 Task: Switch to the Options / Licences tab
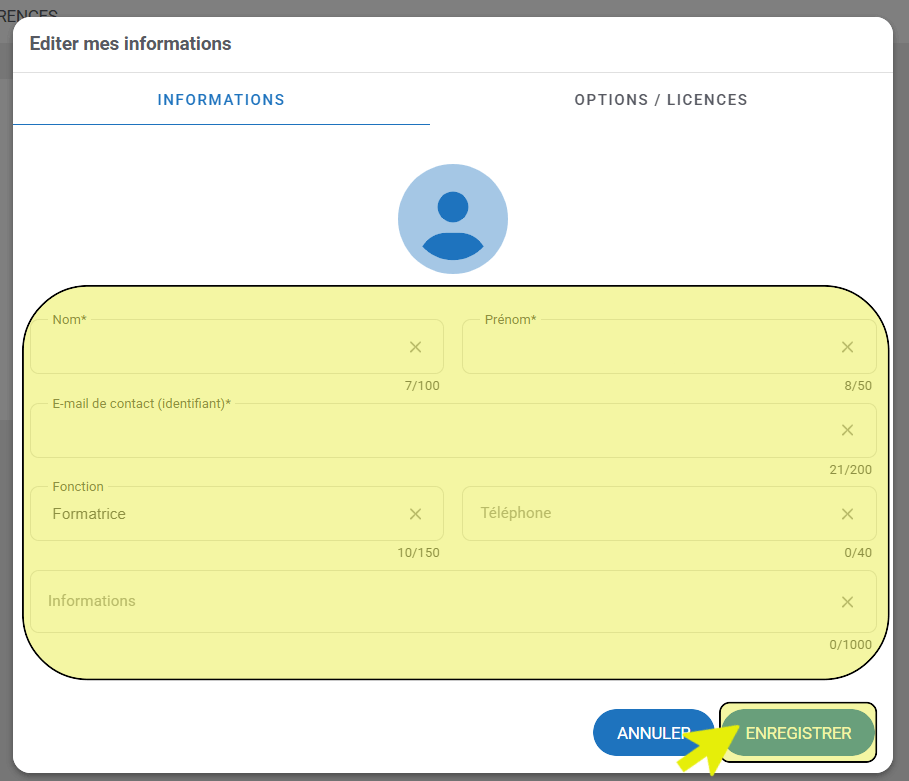(661, 100)
